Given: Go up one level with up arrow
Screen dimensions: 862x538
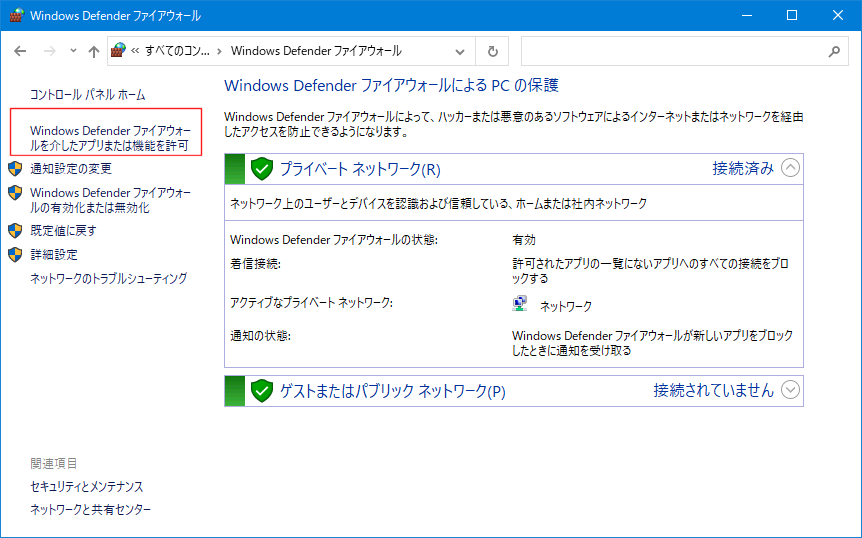Looking at the screenshot, I should [x=94, y=52].
